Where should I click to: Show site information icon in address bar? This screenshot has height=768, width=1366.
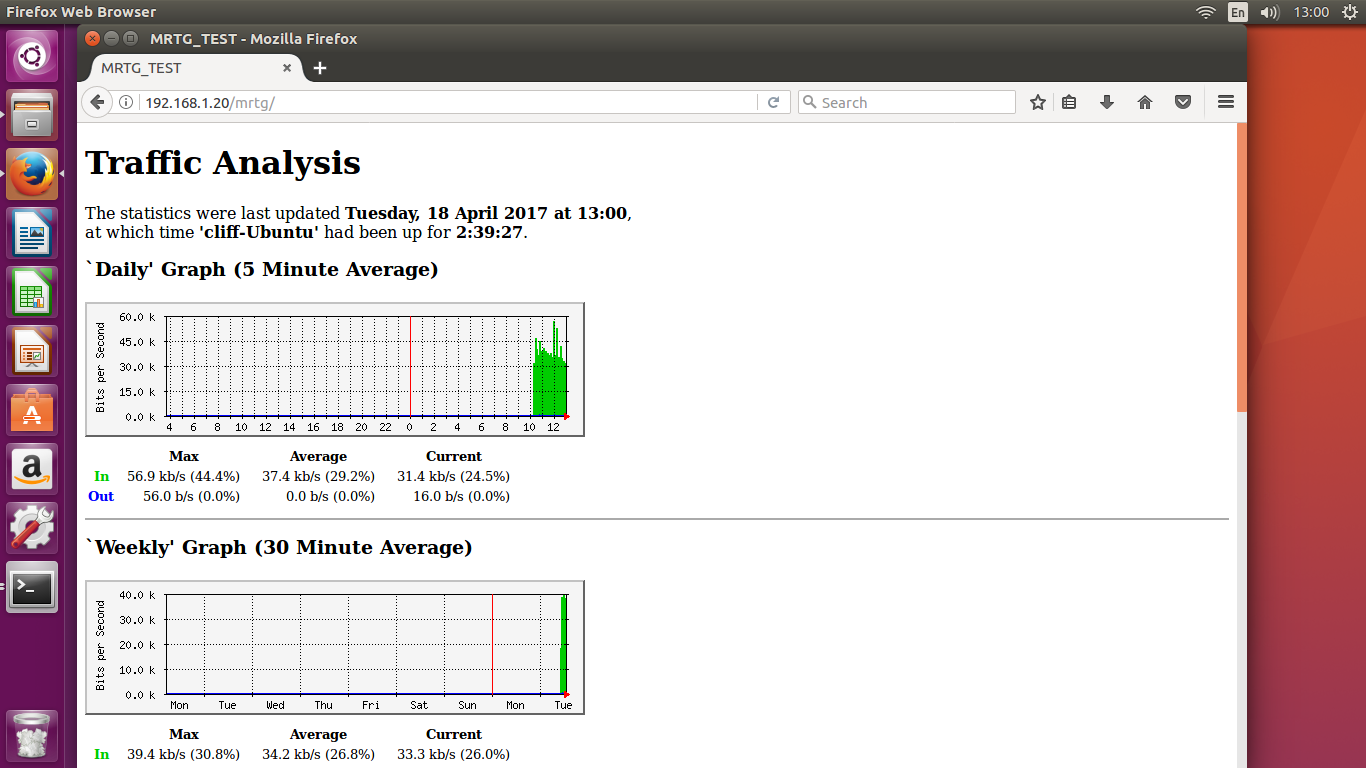tap(126, 102)
